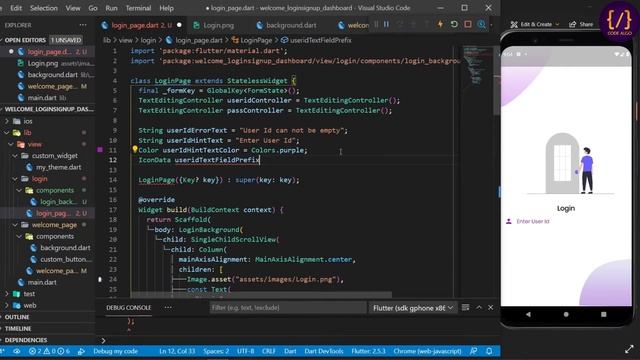Expand the web folder
Image resolution: width=640 pixels, height=360 pixels.
coord(7,305)
